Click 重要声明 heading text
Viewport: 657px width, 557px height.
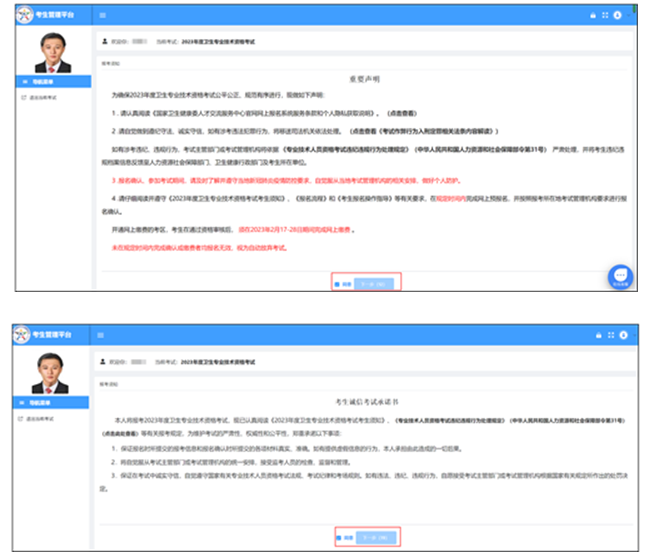pos(365,79)
